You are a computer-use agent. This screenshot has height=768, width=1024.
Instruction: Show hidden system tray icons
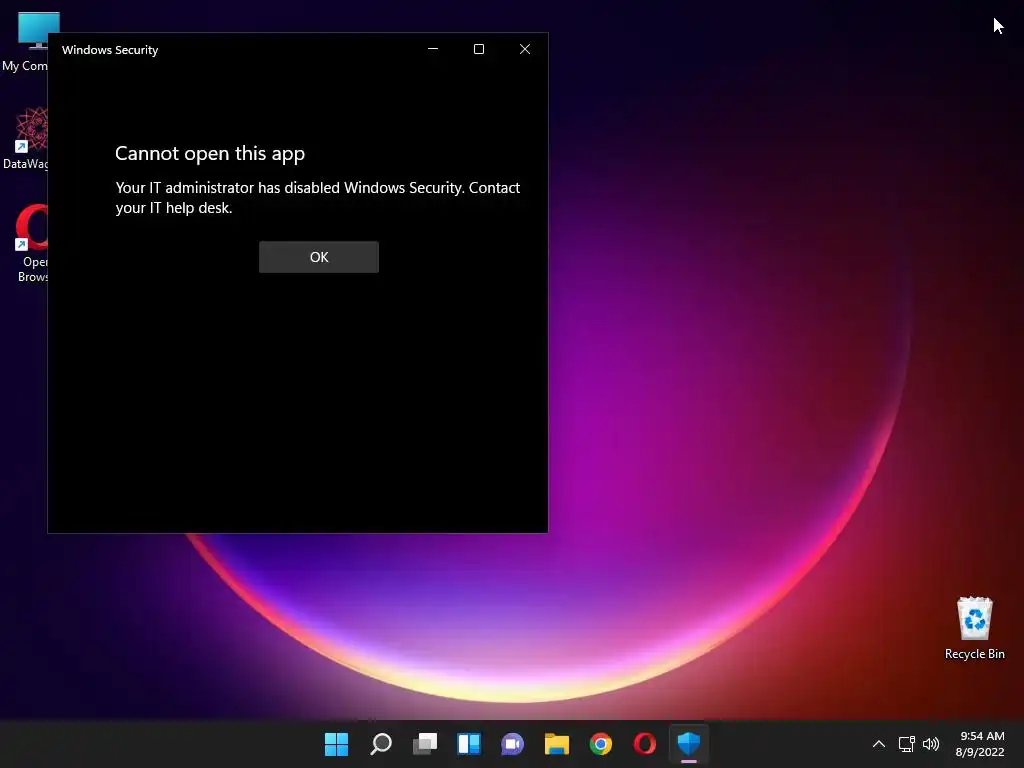[879, 744]
